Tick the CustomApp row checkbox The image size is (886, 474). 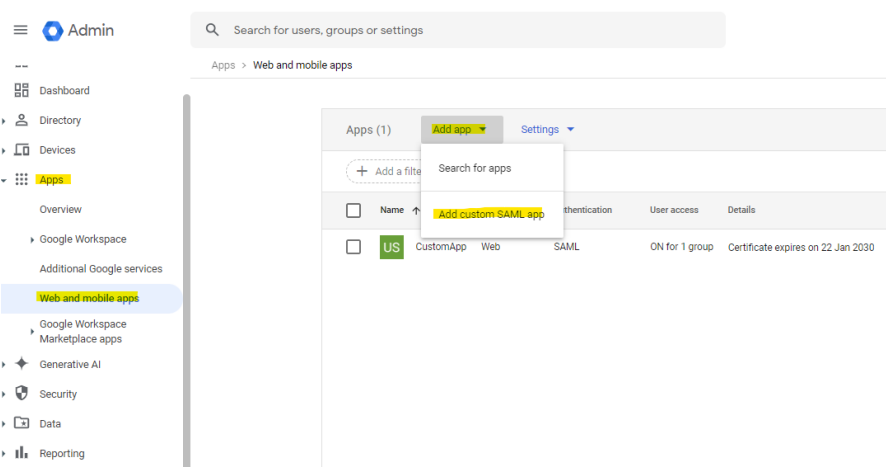353,247
